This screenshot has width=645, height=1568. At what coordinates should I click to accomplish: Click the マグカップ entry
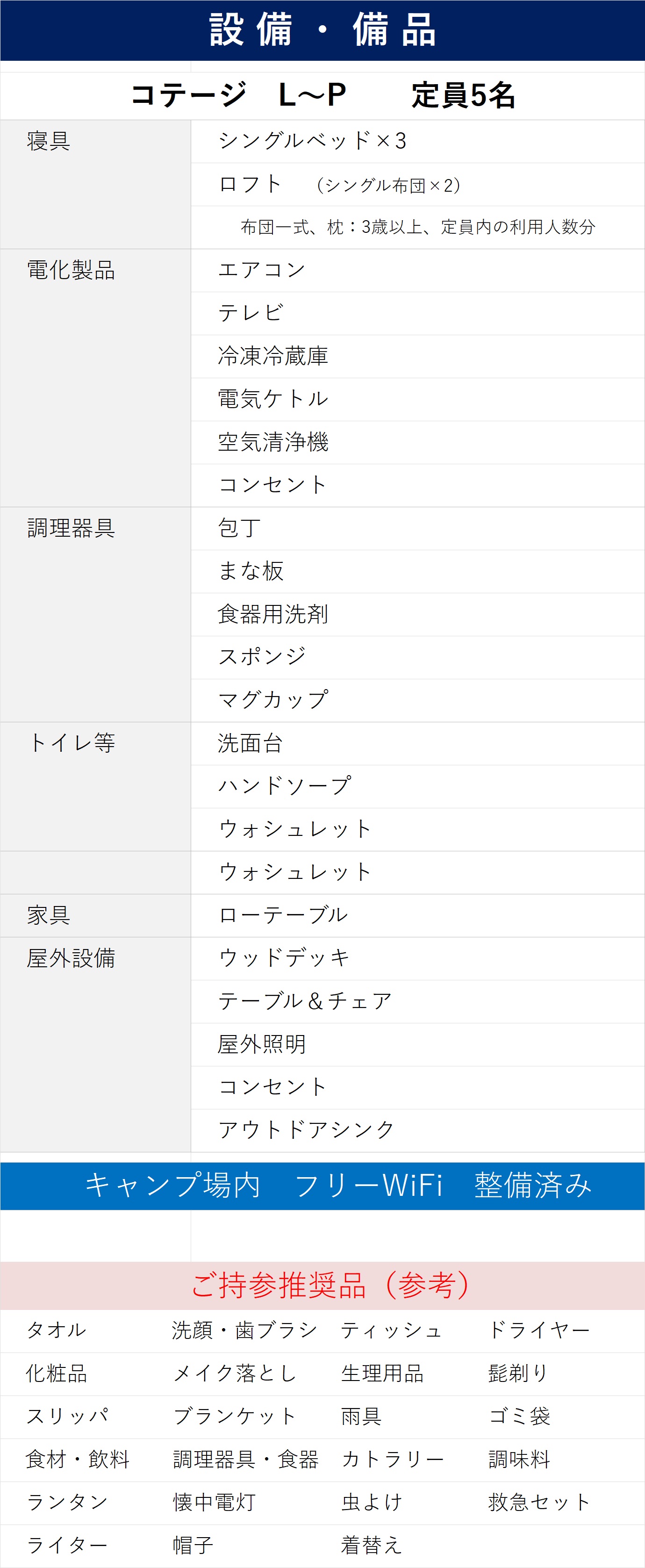point(272,700)
